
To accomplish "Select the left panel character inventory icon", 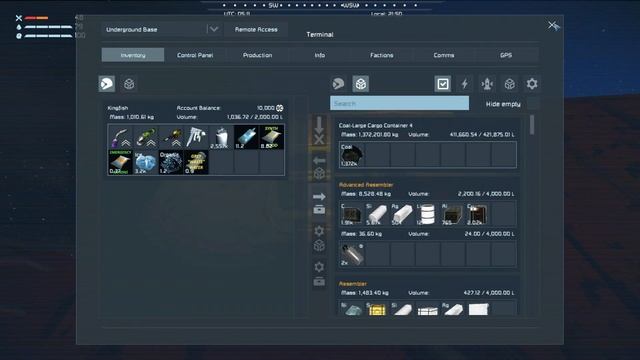I will click(x=107, y=84).
